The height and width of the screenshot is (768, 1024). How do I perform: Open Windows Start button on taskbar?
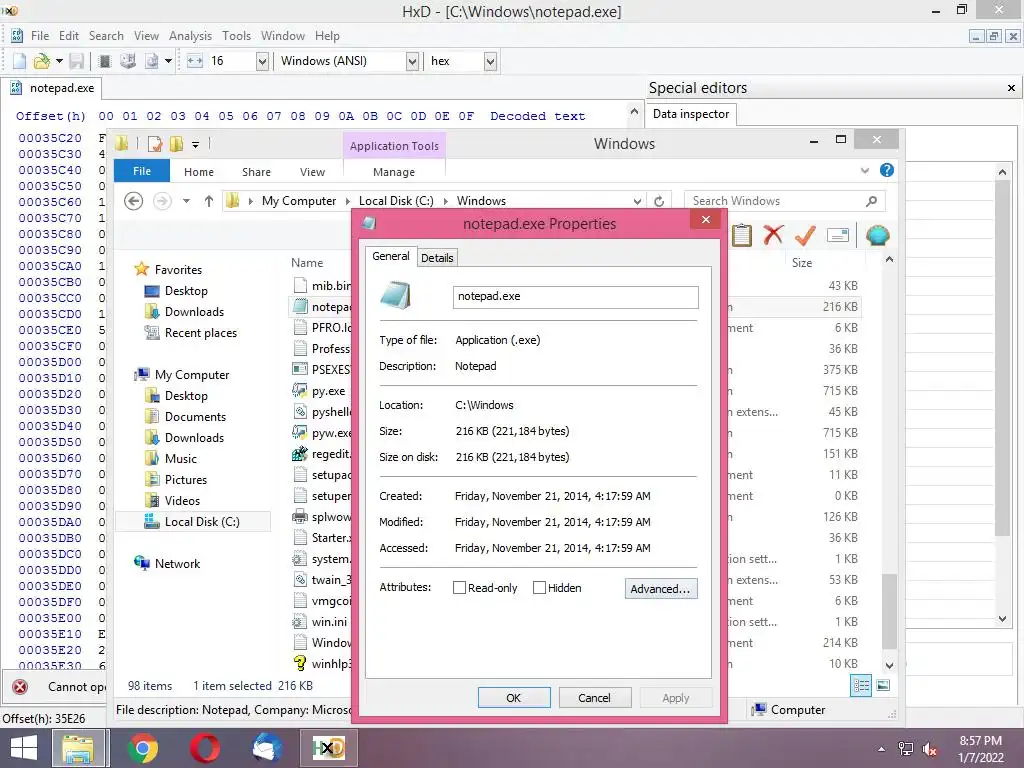[x=24, y=748]
